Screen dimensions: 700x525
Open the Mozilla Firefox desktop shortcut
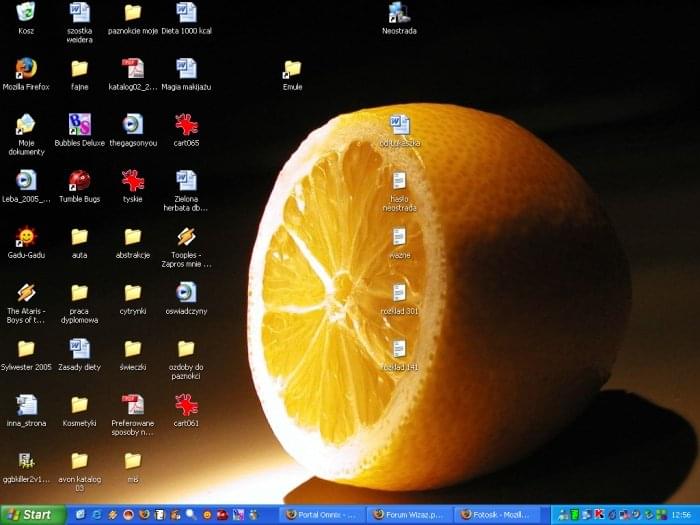26,69
